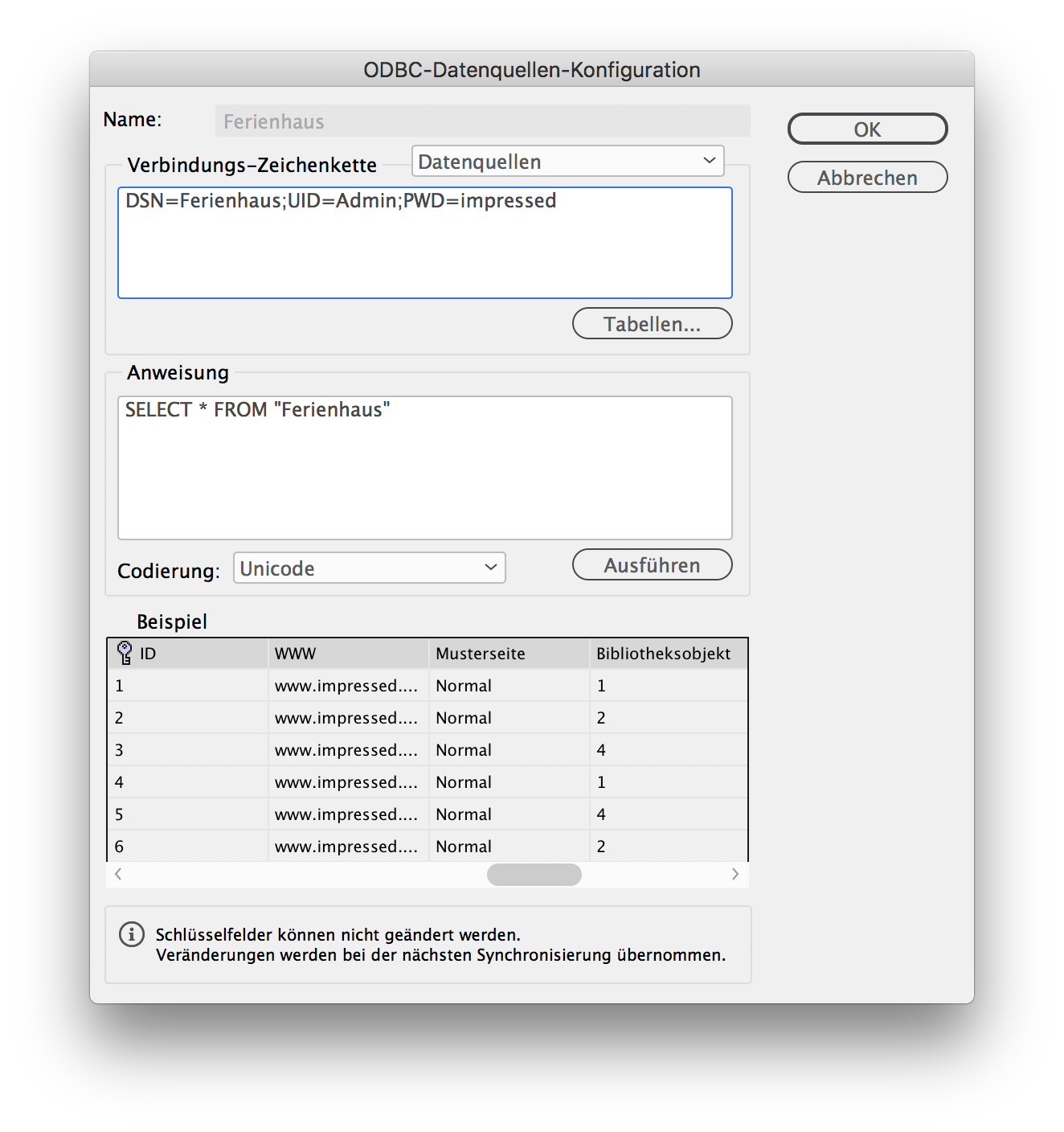Click the WWW cell in row 5

point(346,814)
